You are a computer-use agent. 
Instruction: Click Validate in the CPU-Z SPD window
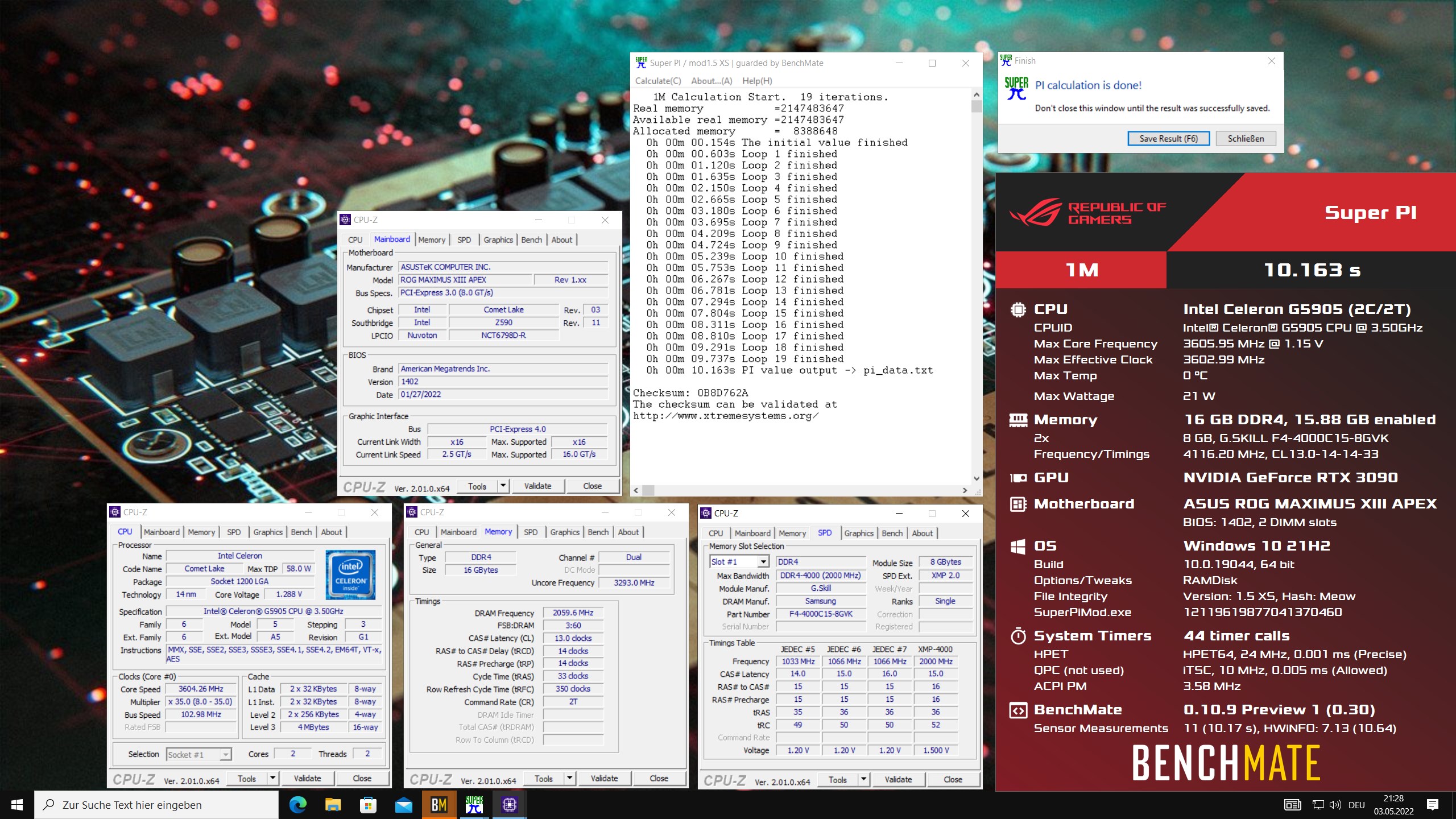[898, 779]
